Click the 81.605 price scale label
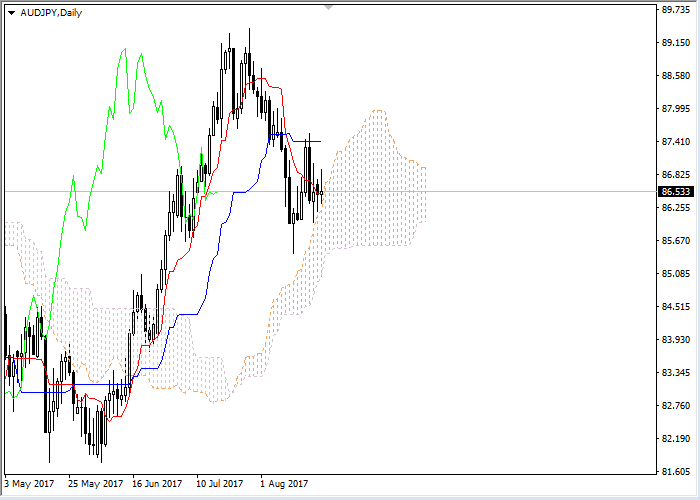Image resolution: width=700 pixels, height=500 pixels. pos(675,471)
